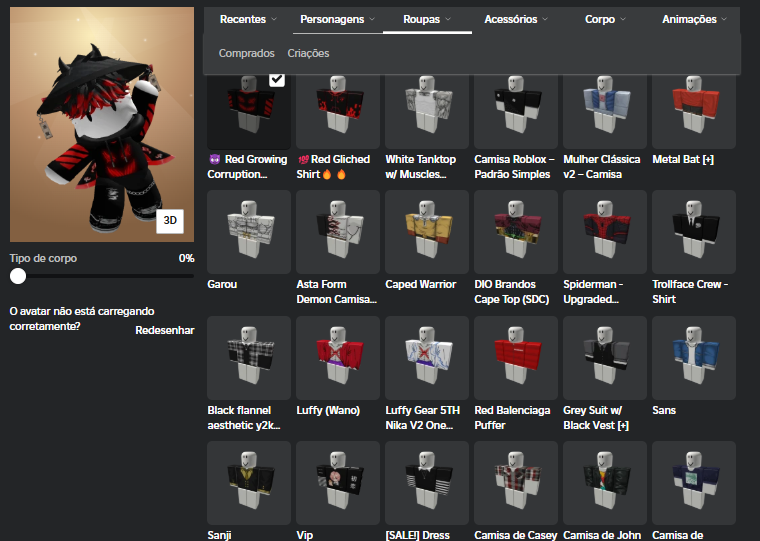The height and width of the screenshot is (541, 760).
Task: Click the Redesenhar link
Action: coord(165,331)
